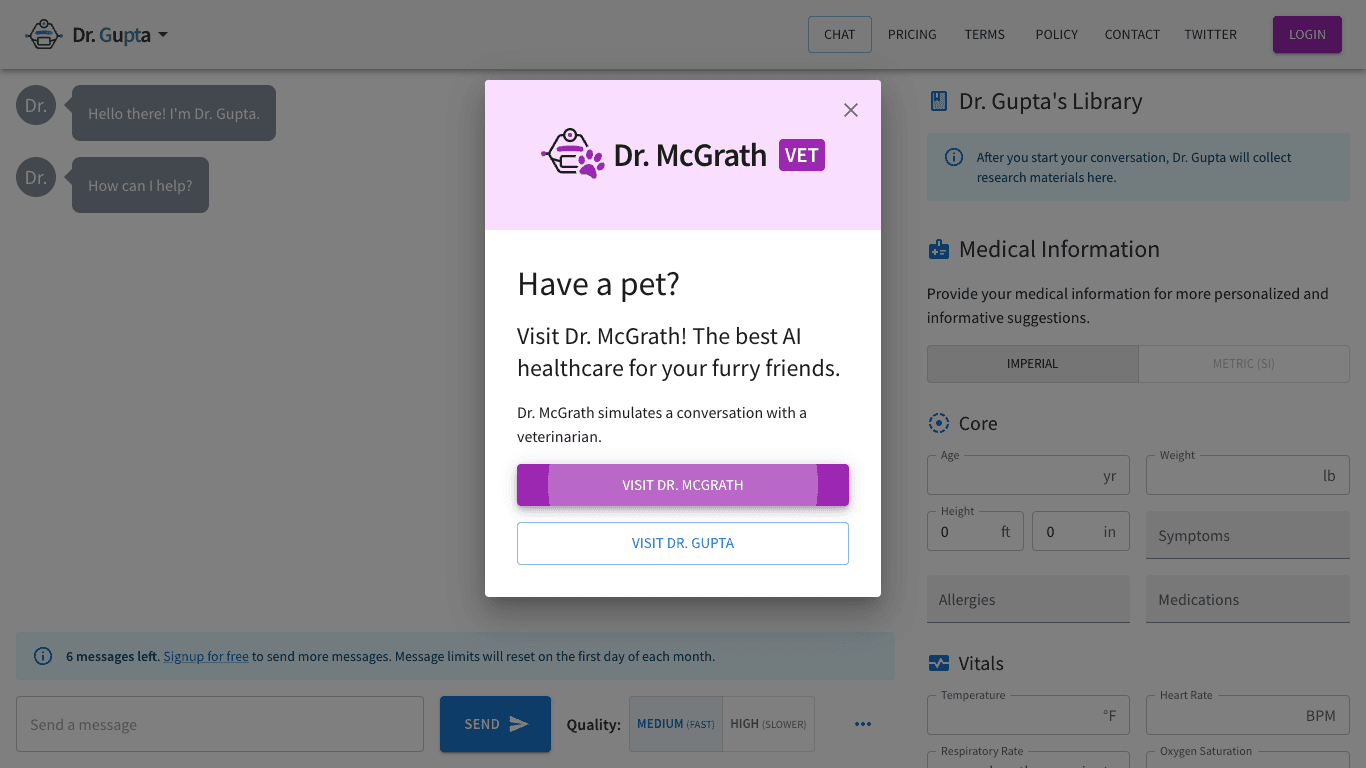Go to the Contact navigation item
Image resolution: width=1366 pixels, height=768 pixels.
click(1132, 35)
